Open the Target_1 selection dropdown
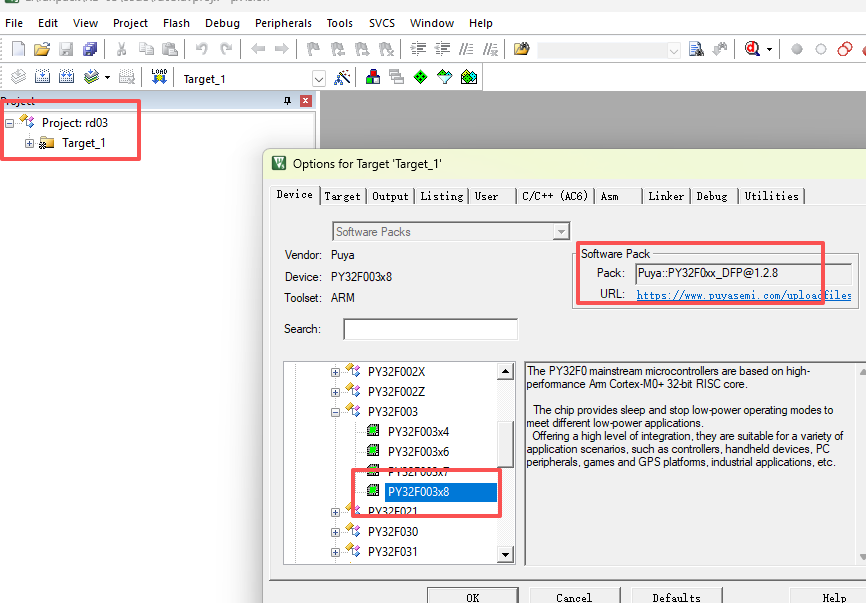Image resolution: width=866 pixels, height=603 pixels. 319,78
